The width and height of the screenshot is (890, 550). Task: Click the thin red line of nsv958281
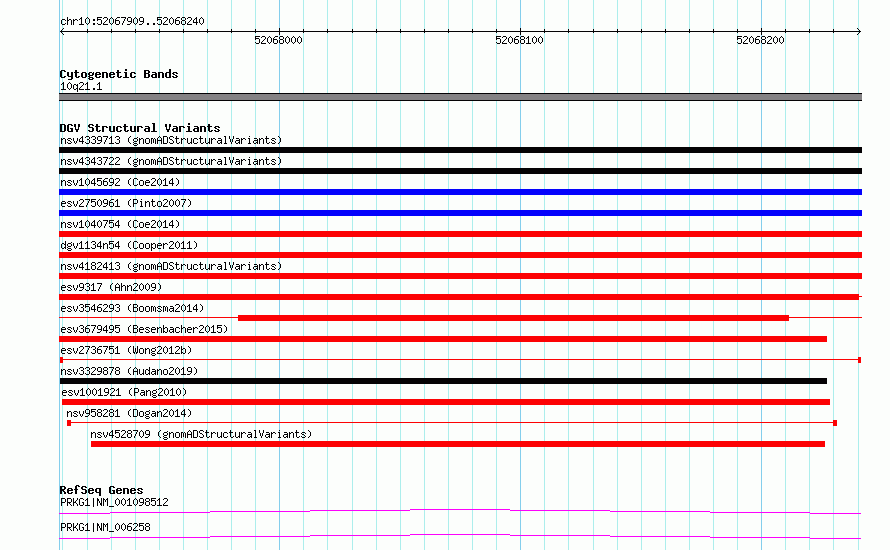(x=452, y=423)
